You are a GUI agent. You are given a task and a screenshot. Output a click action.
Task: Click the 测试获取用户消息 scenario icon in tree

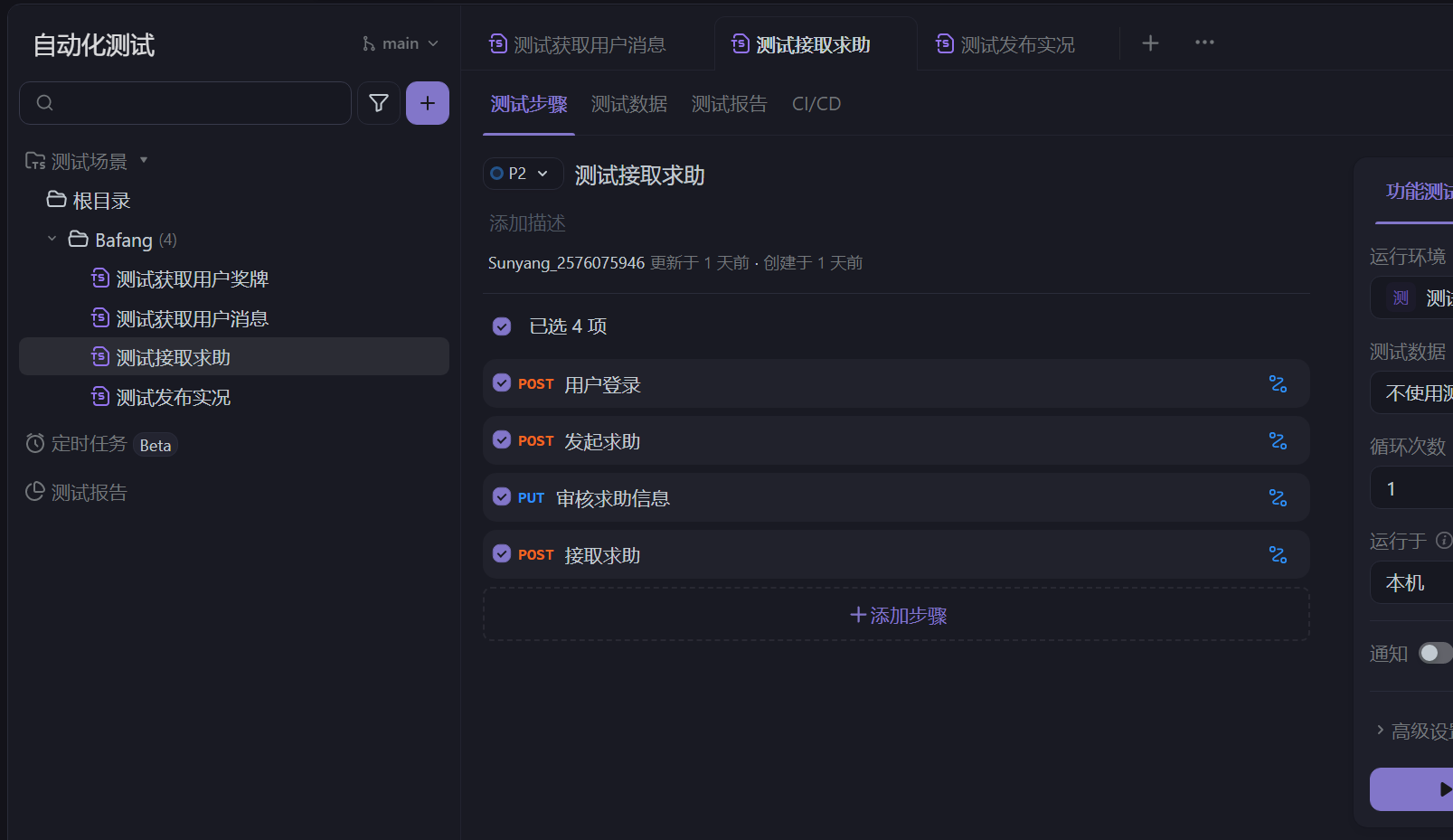pos(100,318)
